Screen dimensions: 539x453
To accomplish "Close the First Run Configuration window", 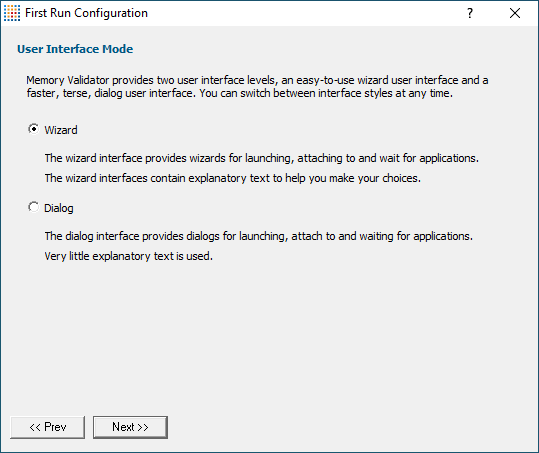I will tap(515, 13).
